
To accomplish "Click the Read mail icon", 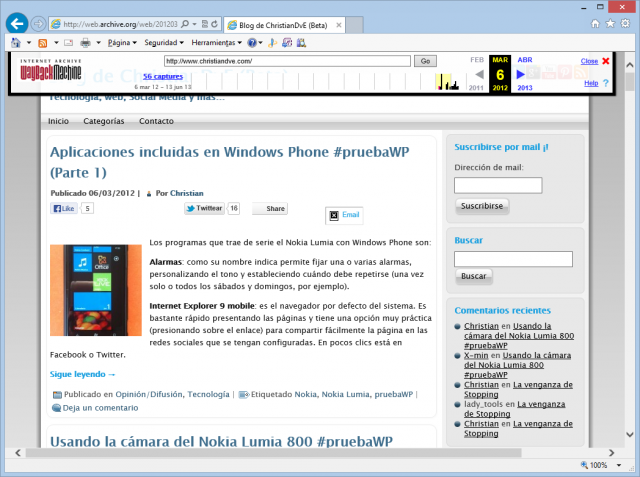I will coord(69,43).
